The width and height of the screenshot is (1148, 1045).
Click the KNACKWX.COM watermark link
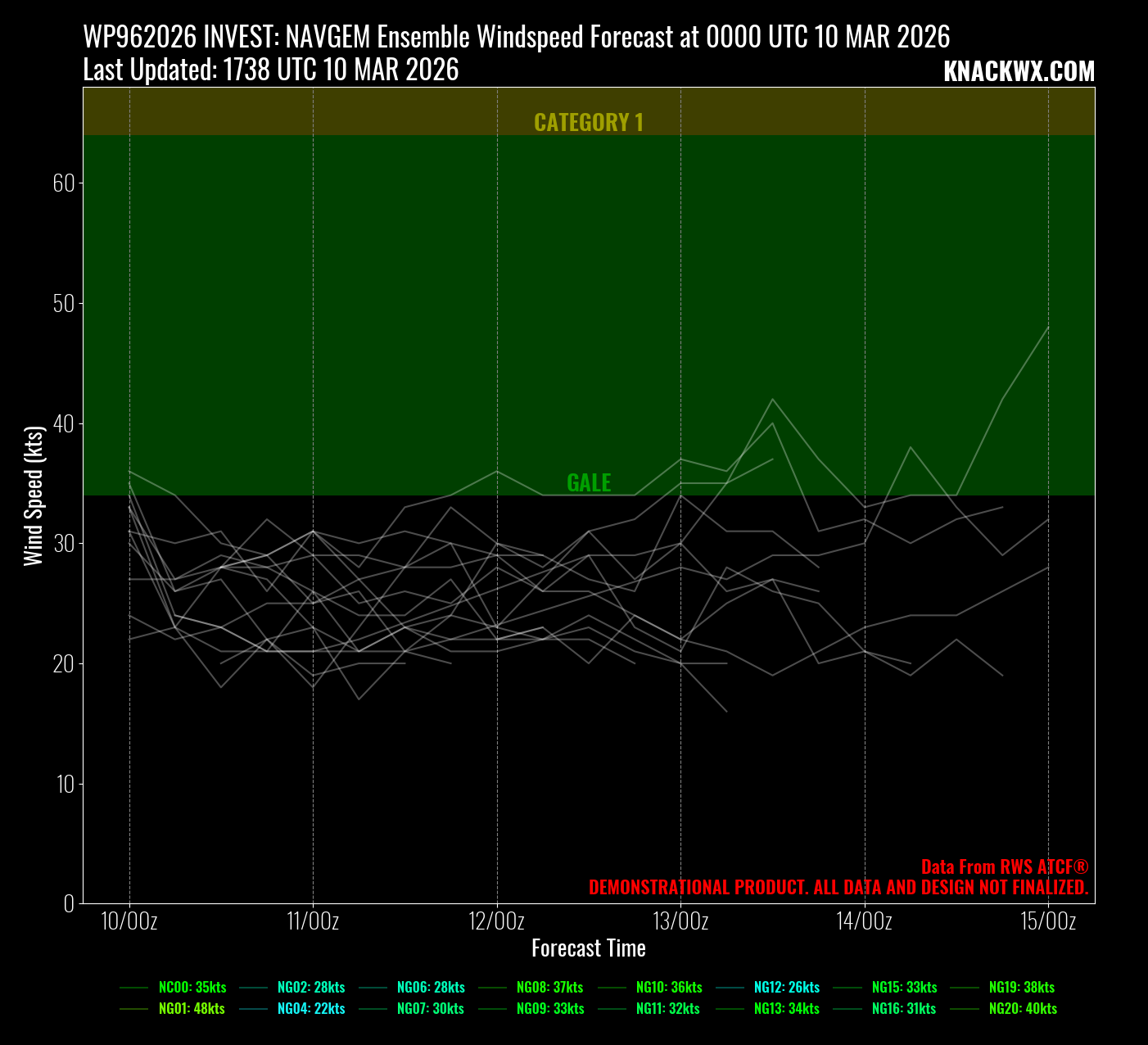(1019, 72)
